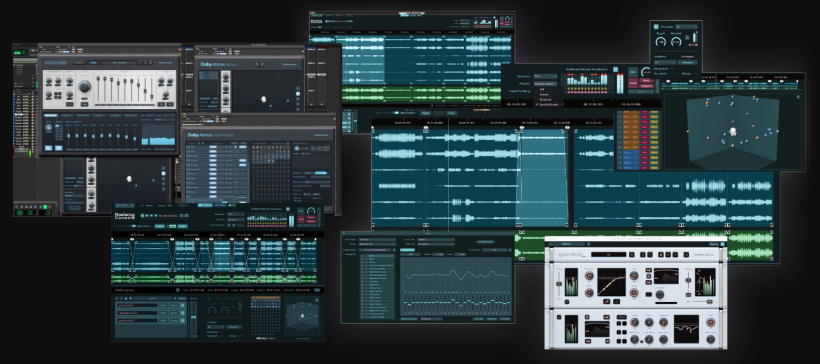820x364 pixels.
Task: Toggle the third plugin row's enable switch
Action: coord(183,321)
